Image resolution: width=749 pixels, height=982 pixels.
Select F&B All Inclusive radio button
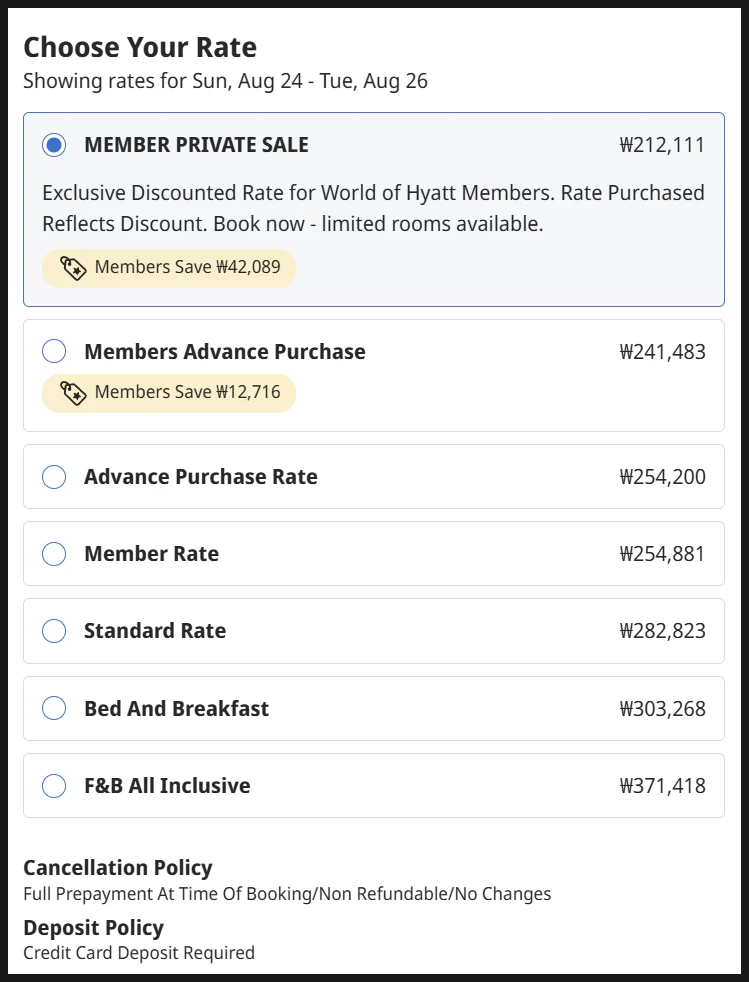(x=54, y=785)
